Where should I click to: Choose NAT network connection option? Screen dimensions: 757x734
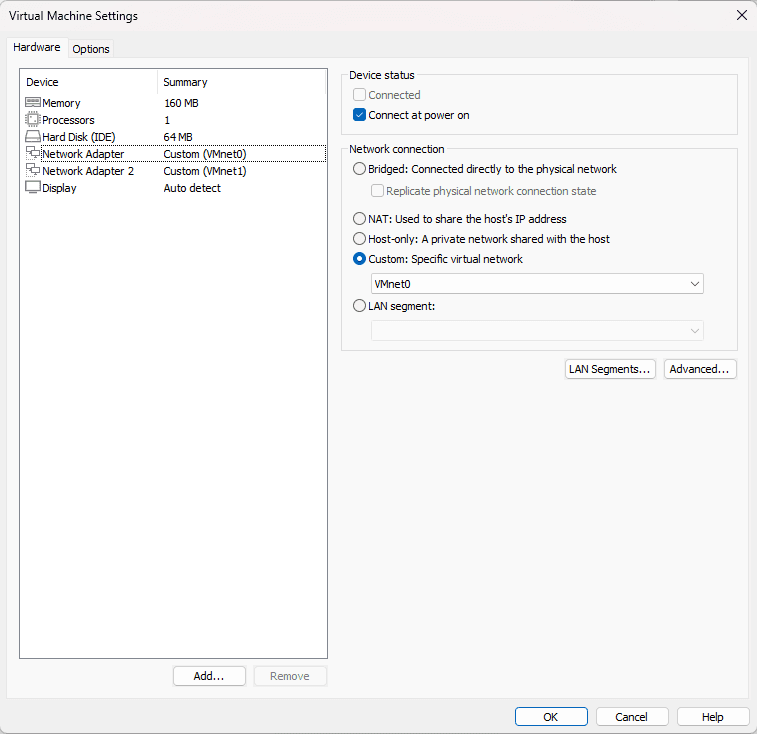360,219
